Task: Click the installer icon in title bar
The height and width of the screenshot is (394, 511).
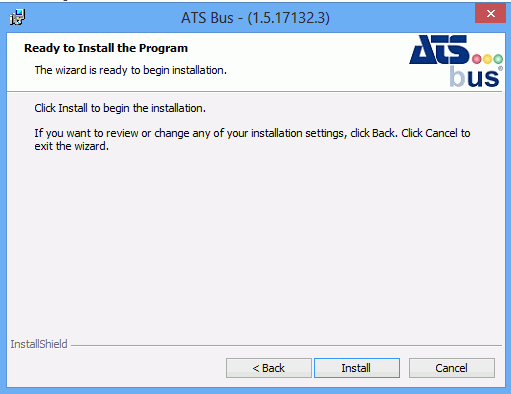Action: pos(17,17)
